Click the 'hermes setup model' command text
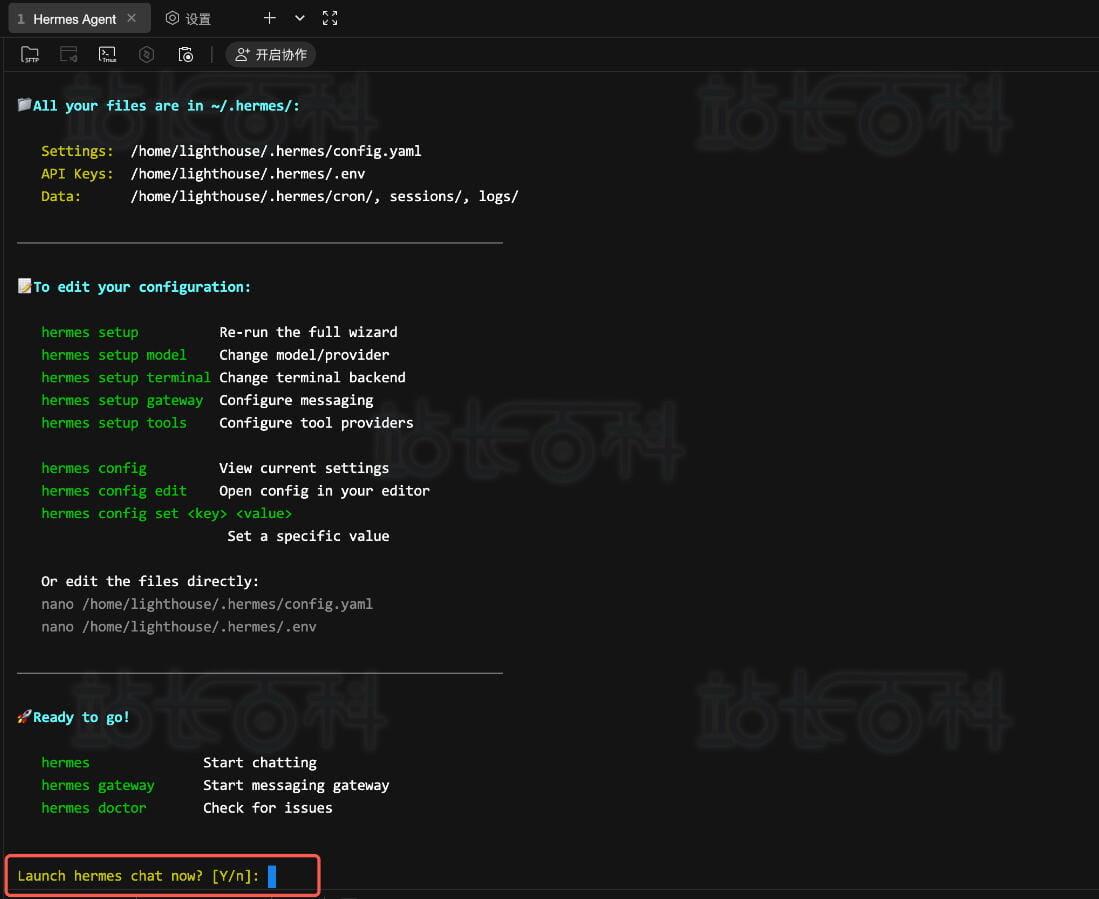Viewport: 1099px width, 899px height. point(114,355)
